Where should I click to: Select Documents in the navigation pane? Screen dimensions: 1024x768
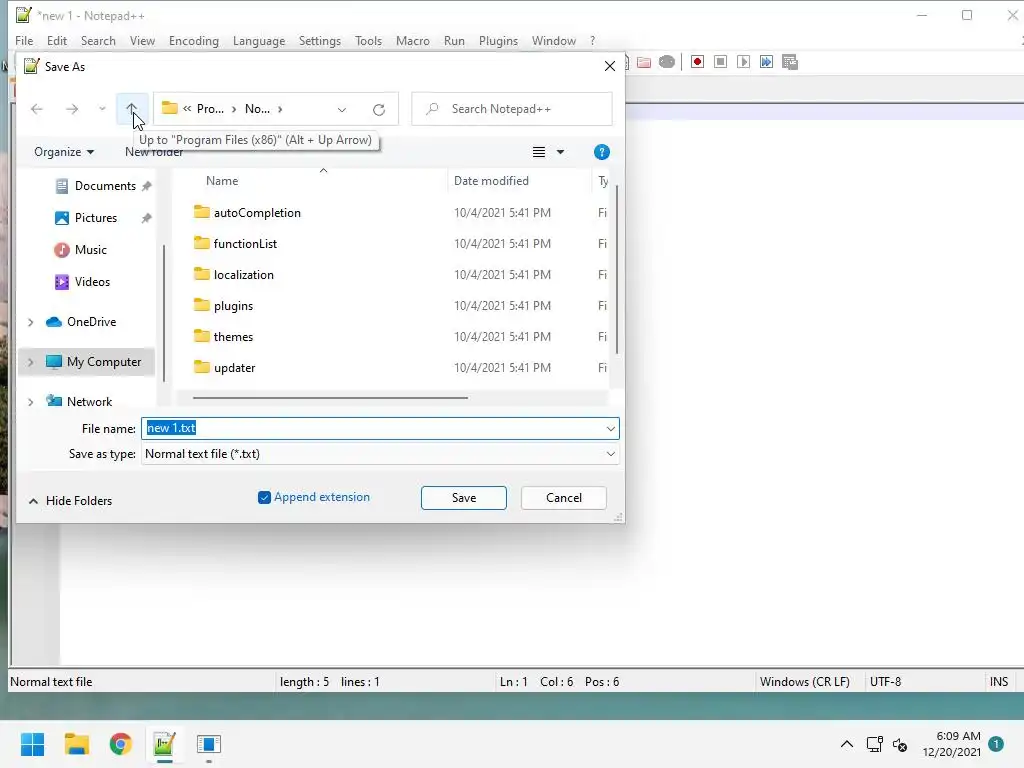point(104,186)
